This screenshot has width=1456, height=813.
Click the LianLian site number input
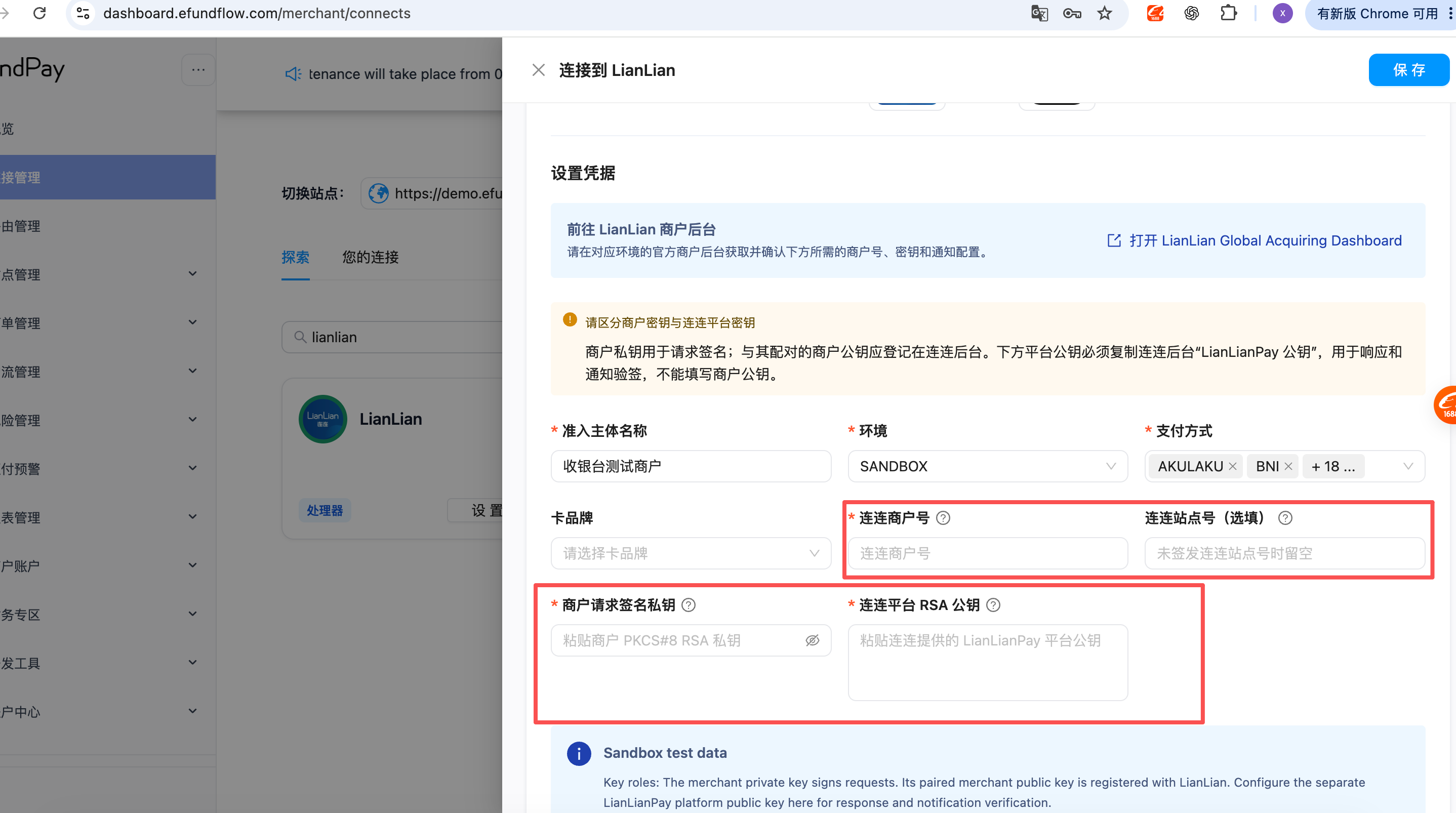[1285, 553]
